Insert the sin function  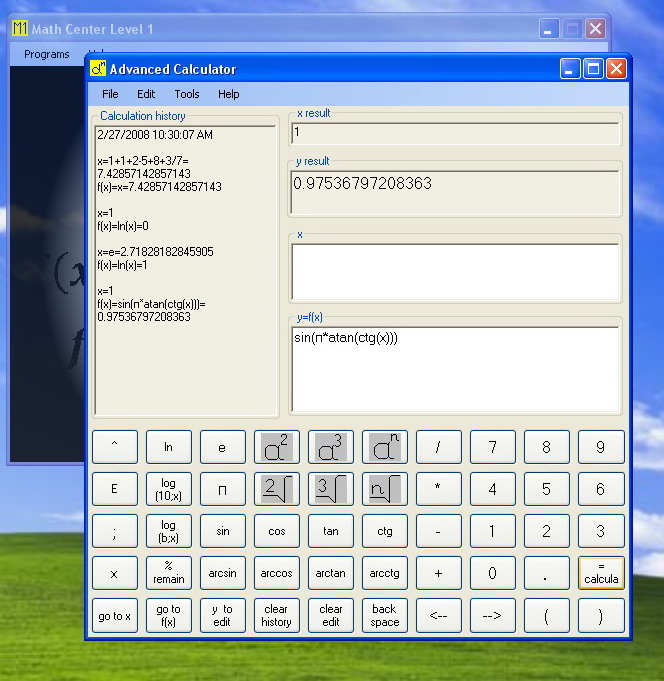click(x=222, y=531)
